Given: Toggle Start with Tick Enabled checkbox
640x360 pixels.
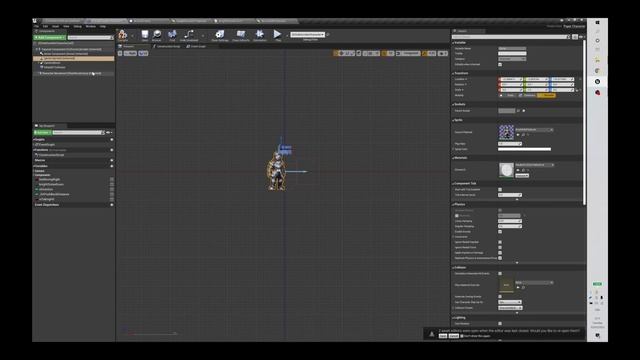Looking at the screenshot, I should tap(500, 190).
